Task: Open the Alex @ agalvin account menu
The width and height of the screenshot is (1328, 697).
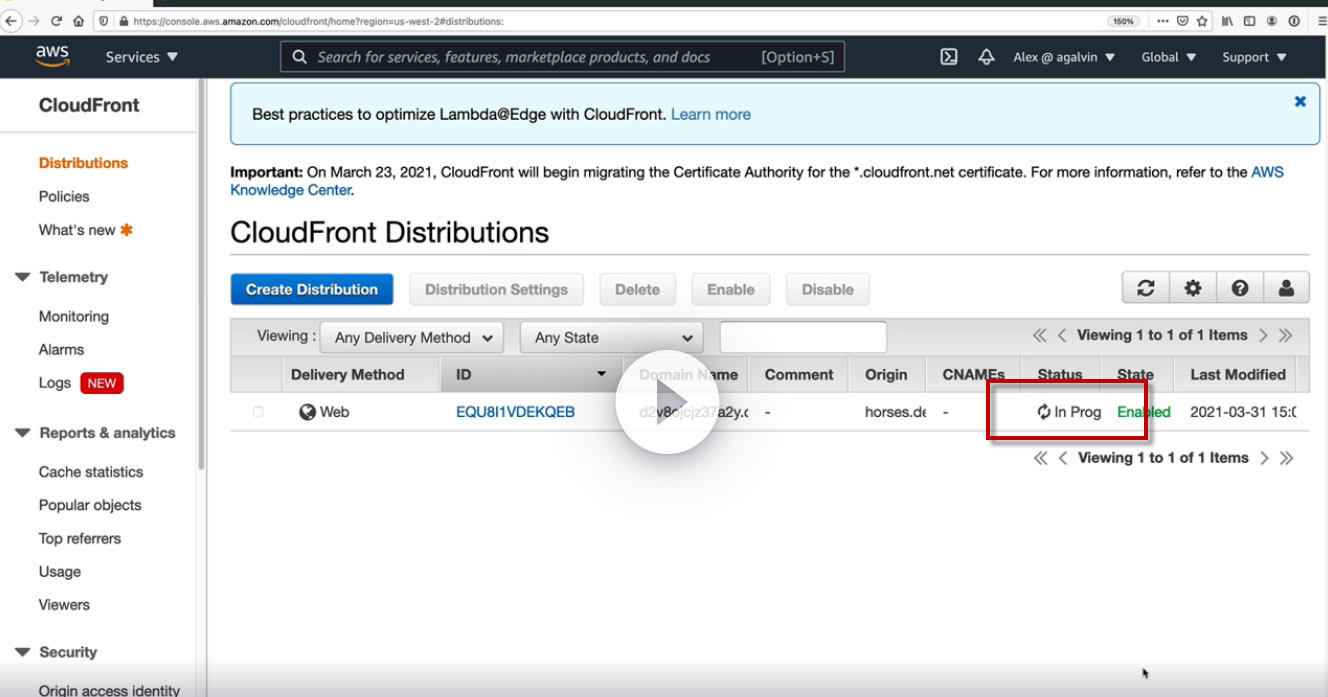Action: [x=1064, y=57]
